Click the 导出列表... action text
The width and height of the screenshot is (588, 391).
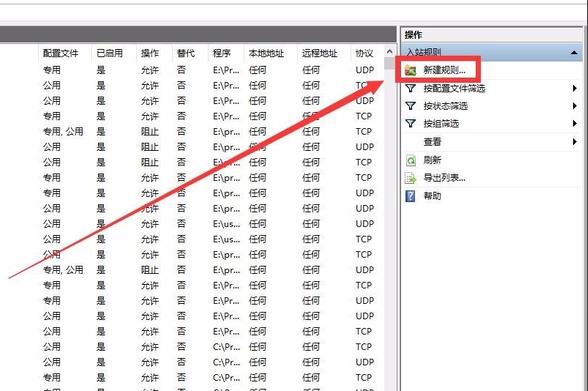[x=444, y=178]
